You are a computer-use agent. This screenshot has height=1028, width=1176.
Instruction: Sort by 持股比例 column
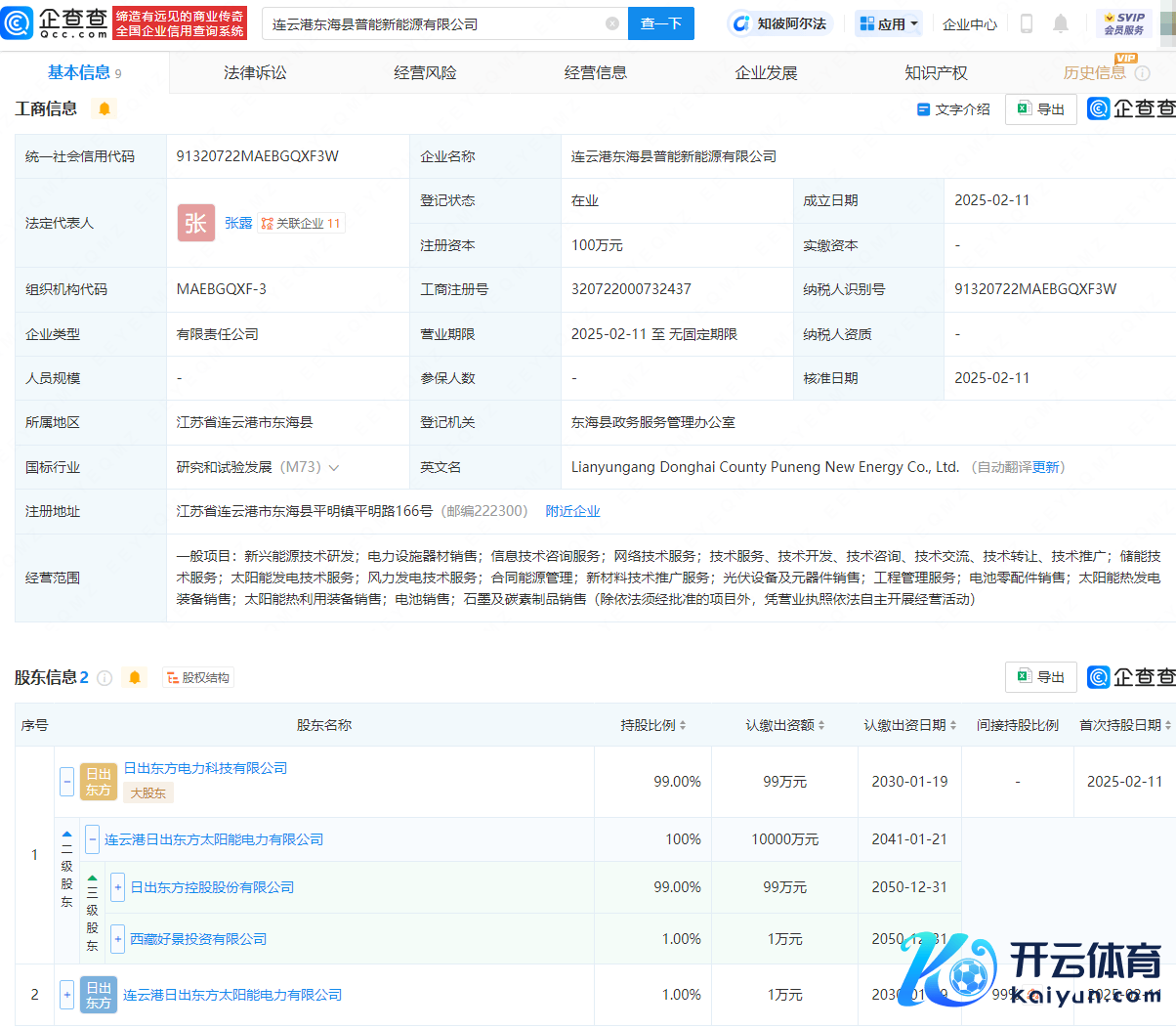tap(653, 725)
